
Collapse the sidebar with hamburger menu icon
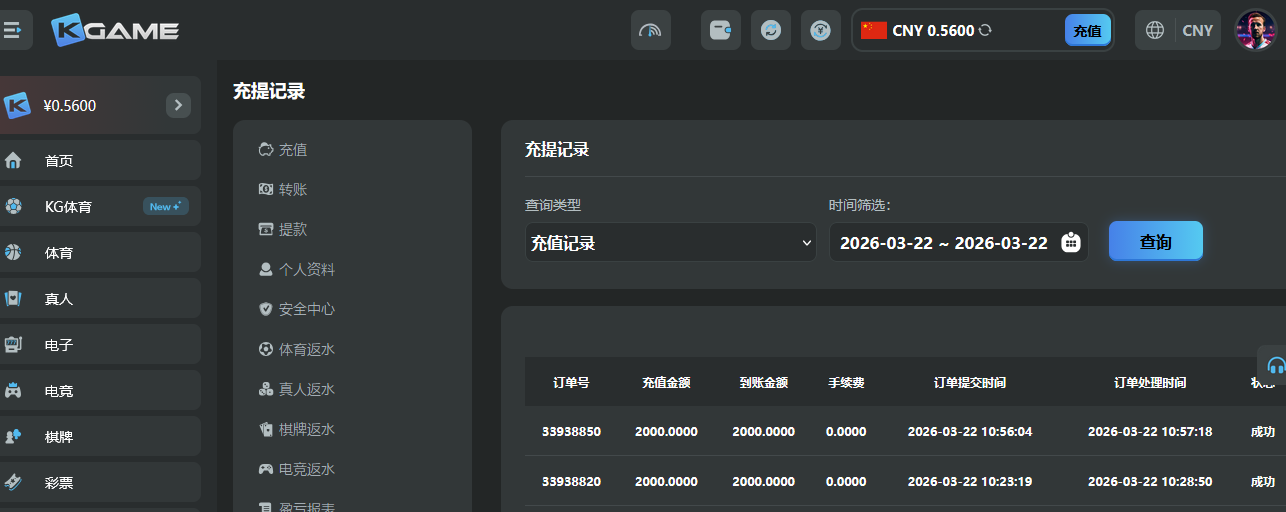13,30
